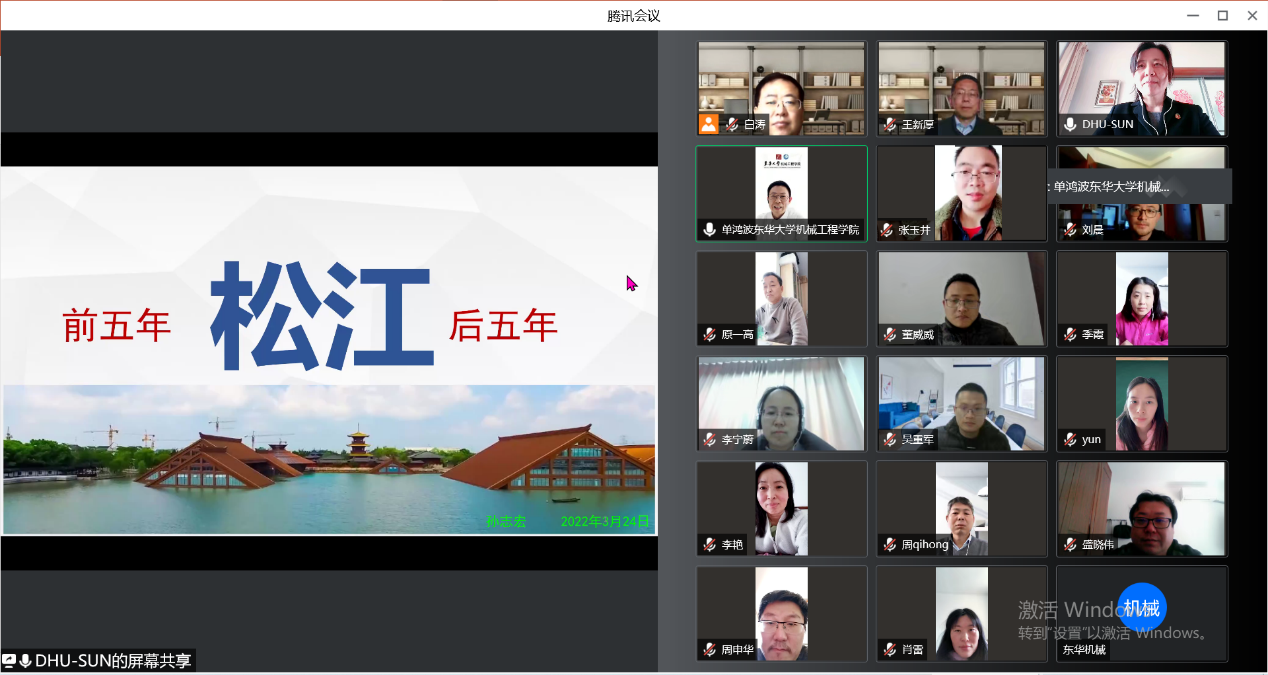Select 季霞's video thumbnail
1268x675 pixels.
click(1141, 298)
